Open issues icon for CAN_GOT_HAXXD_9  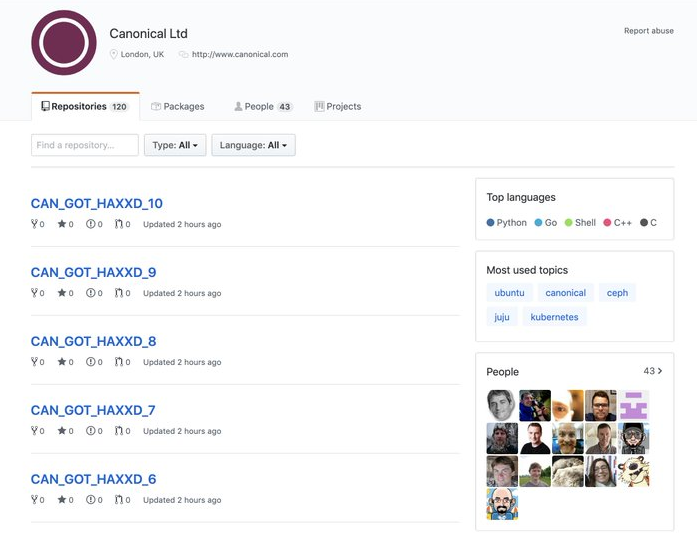90,292
